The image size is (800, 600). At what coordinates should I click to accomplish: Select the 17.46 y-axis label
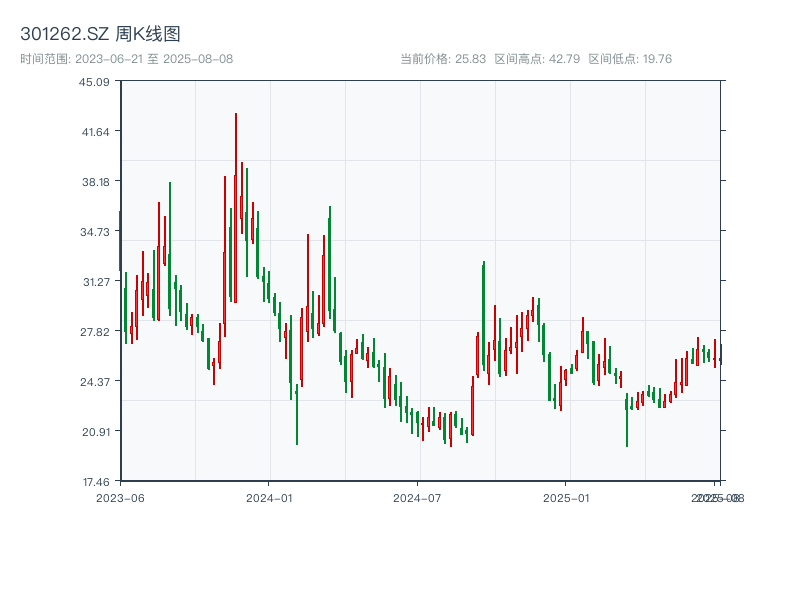[x=95, y=481]
